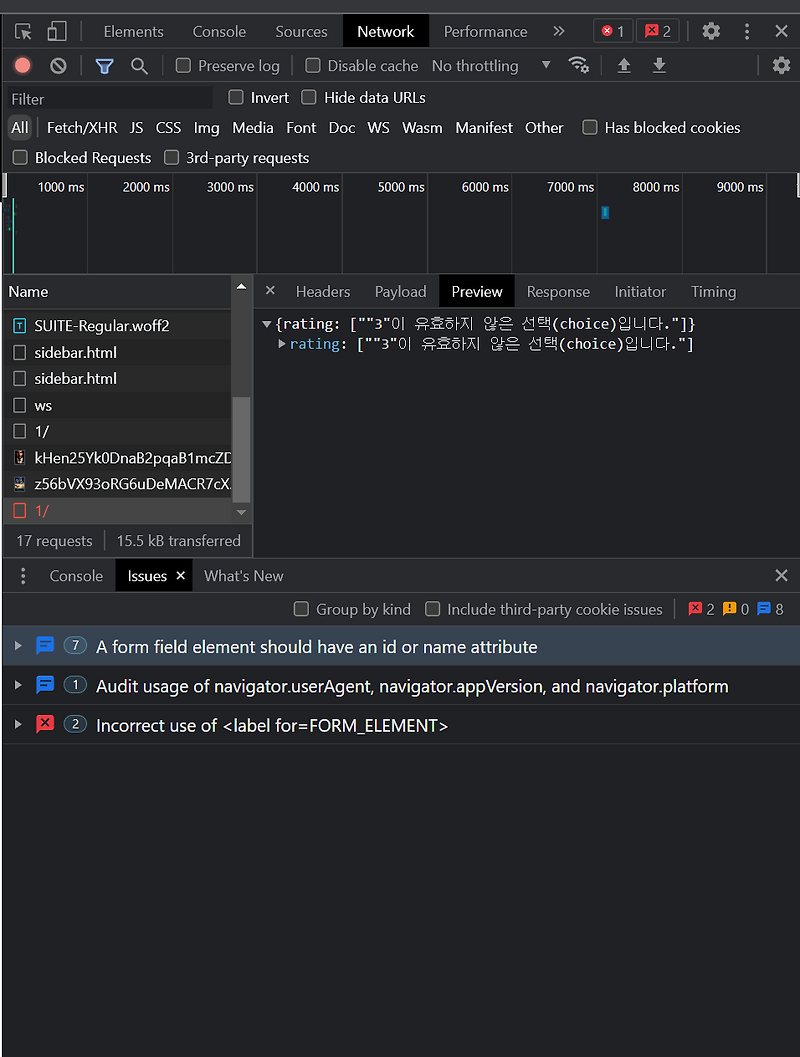Import HAR file using upload arrow

(623, 65)
